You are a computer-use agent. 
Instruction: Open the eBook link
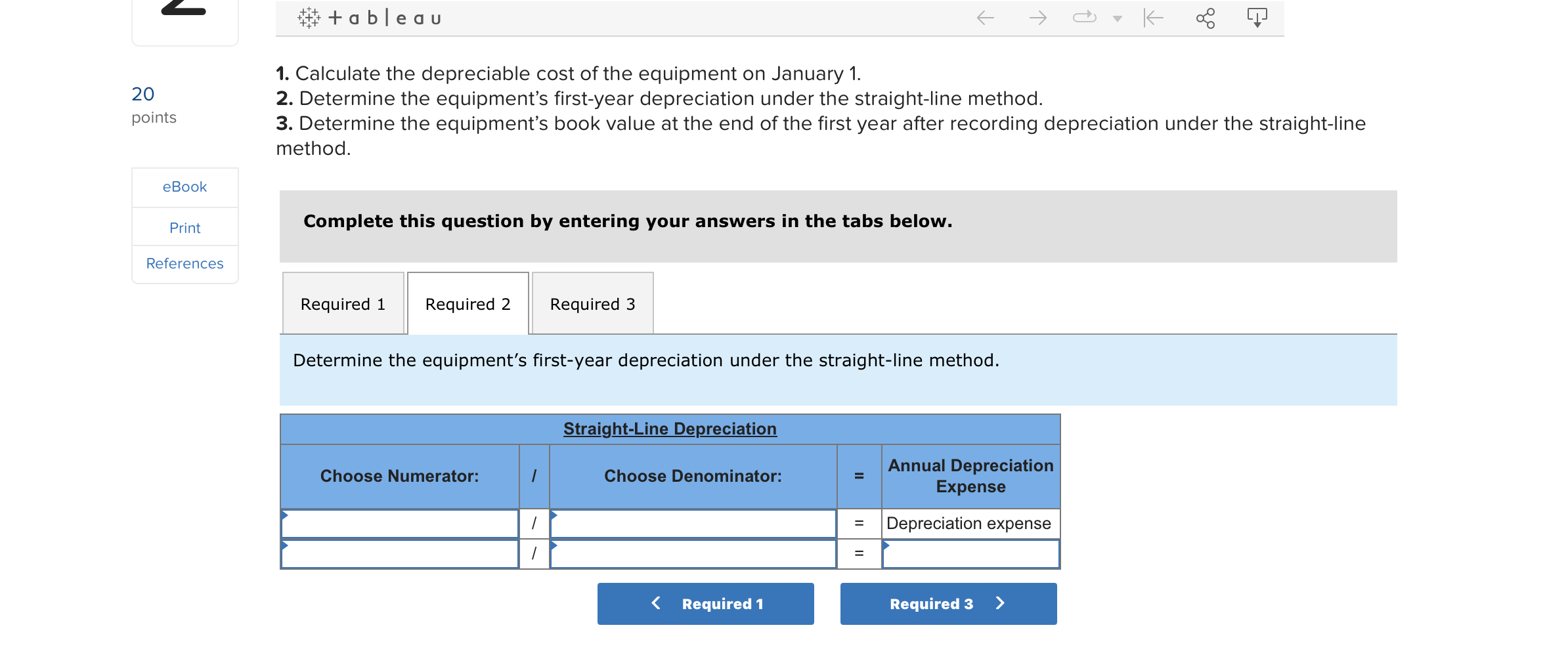(x=185, y=186)
